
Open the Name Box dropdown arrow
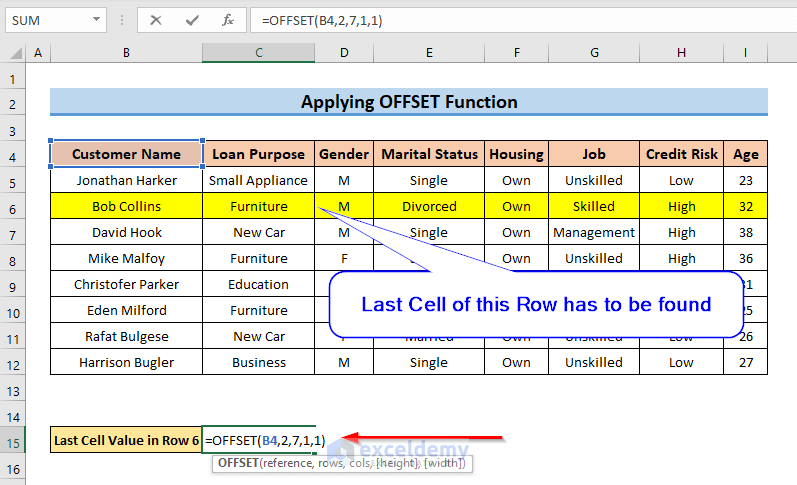click(96, 20)
